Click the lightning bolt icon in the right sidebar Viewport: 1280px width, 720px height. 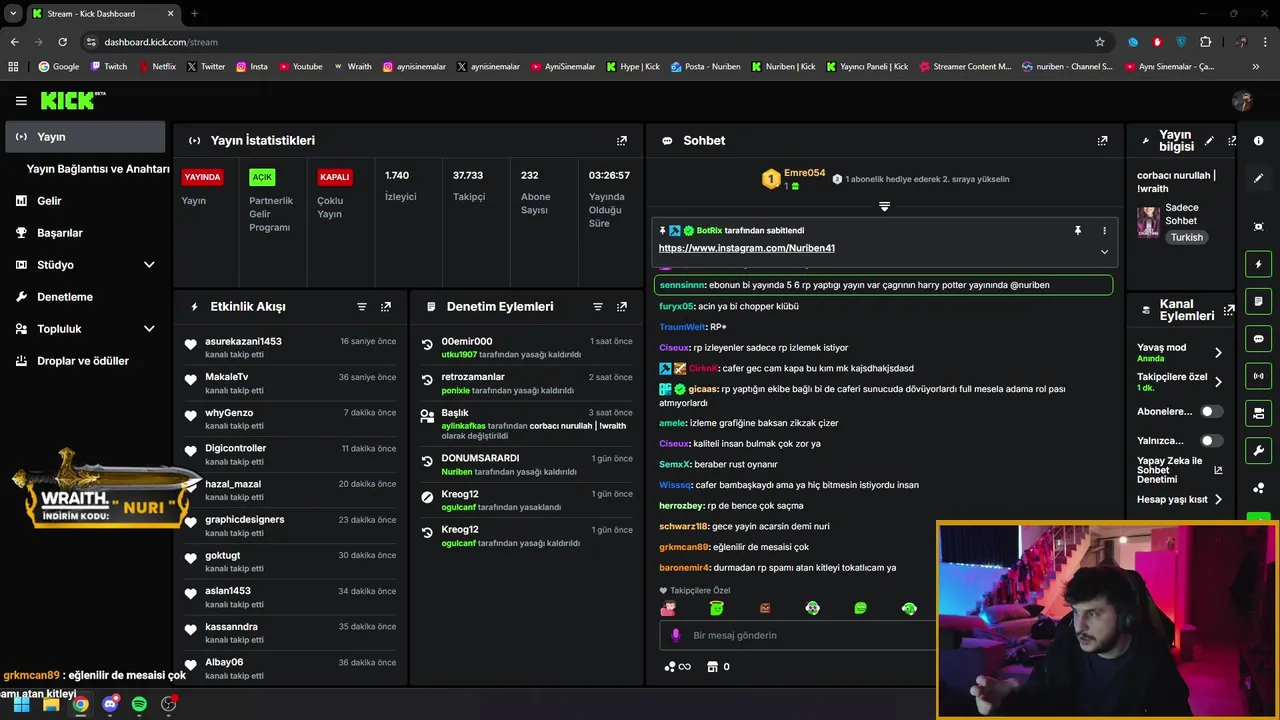pos(1259,264)
